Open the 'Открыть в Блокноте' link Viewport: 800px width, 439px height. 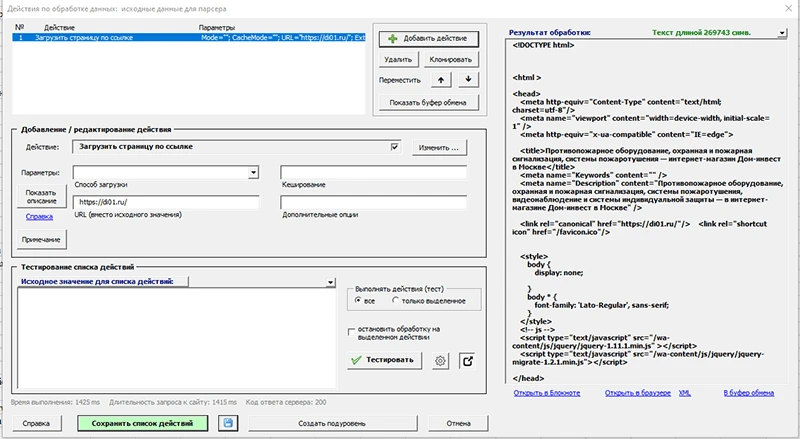[547, 393]
